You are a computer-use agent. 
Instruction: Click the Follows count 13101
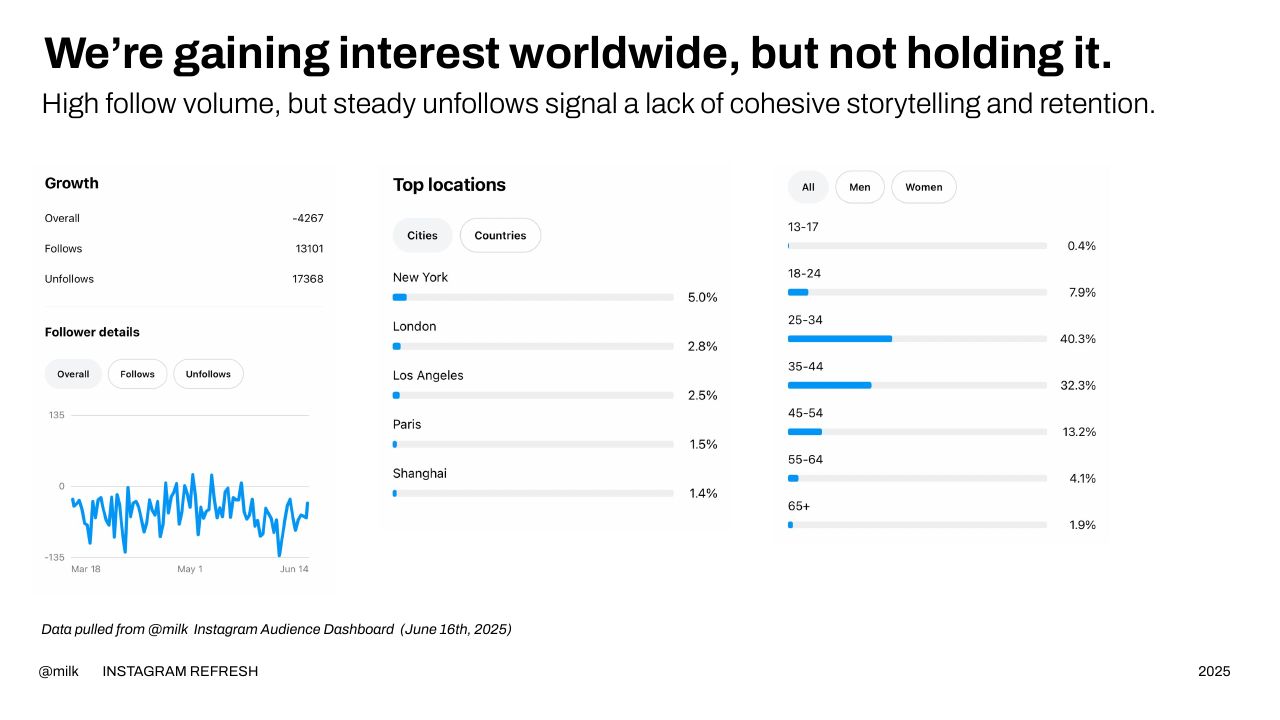(308, 249)
